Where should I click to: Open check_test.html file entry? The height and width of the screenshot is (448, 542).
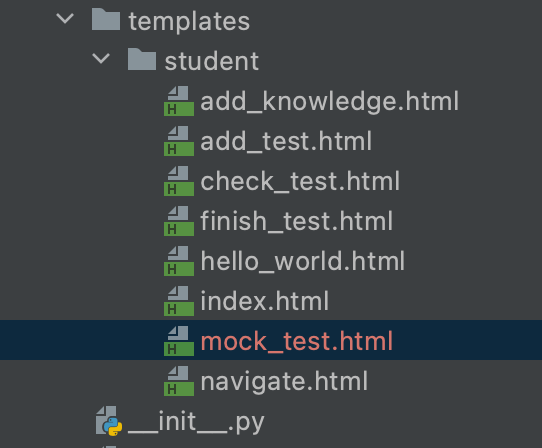pyautogui.click(x=300, y=181)
